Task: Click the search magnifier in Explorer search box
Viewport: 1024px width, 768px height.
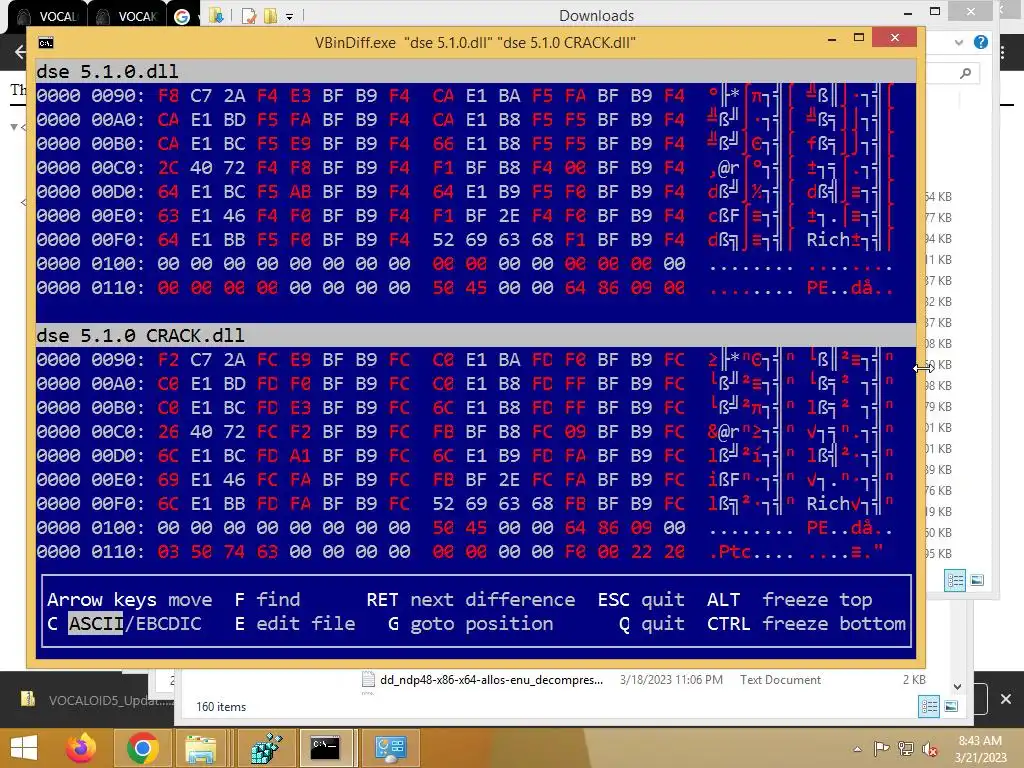Action: click(965, 73)
